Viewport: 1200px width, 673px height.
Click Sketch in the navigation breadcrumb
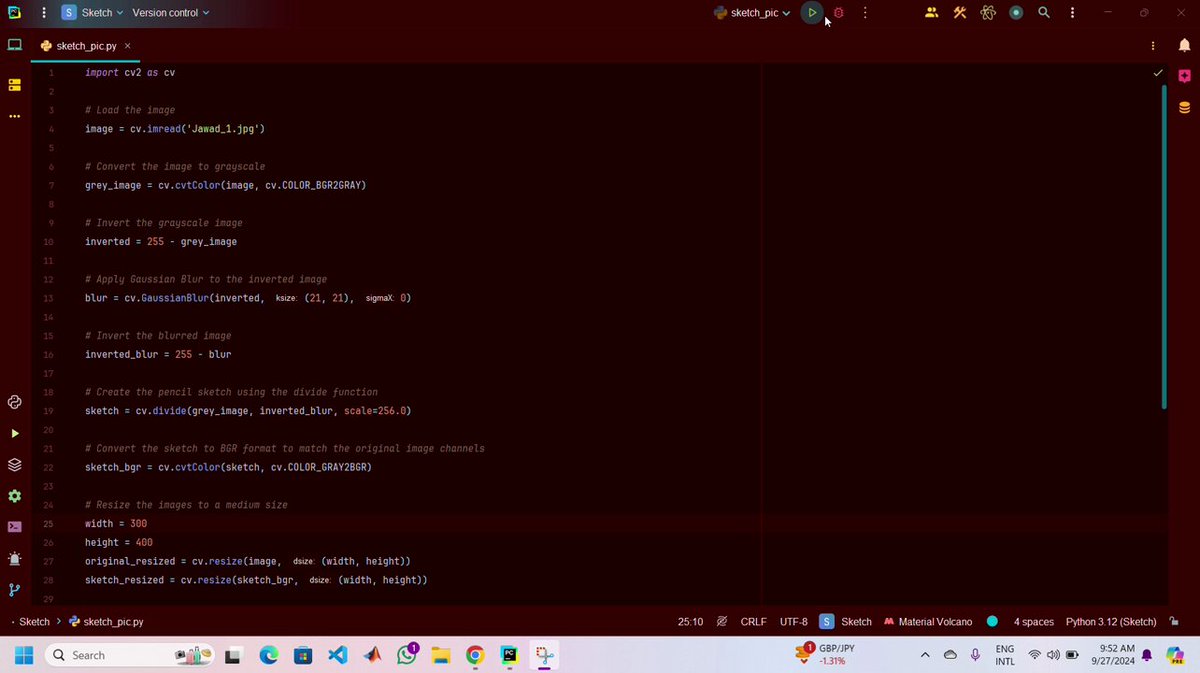(34, 621)
